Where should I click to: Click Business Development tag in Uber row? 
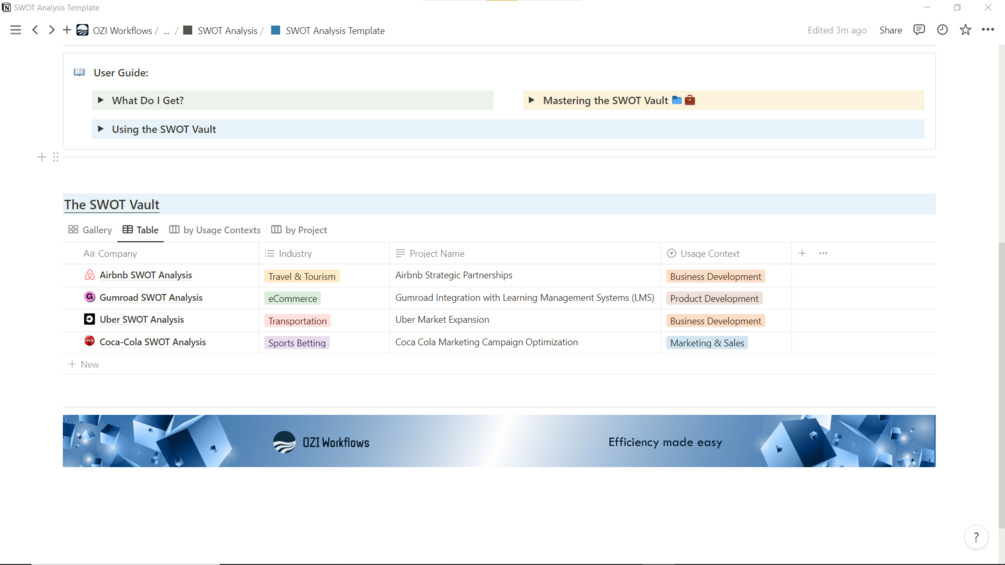coord(715,321)
